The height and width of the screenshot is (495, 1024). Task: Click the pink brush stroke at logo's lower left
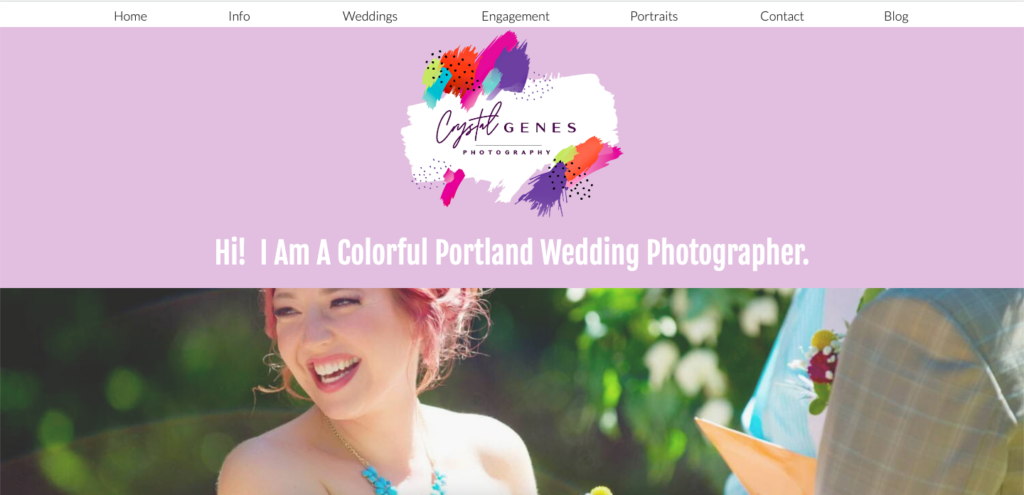click(452, 186)
